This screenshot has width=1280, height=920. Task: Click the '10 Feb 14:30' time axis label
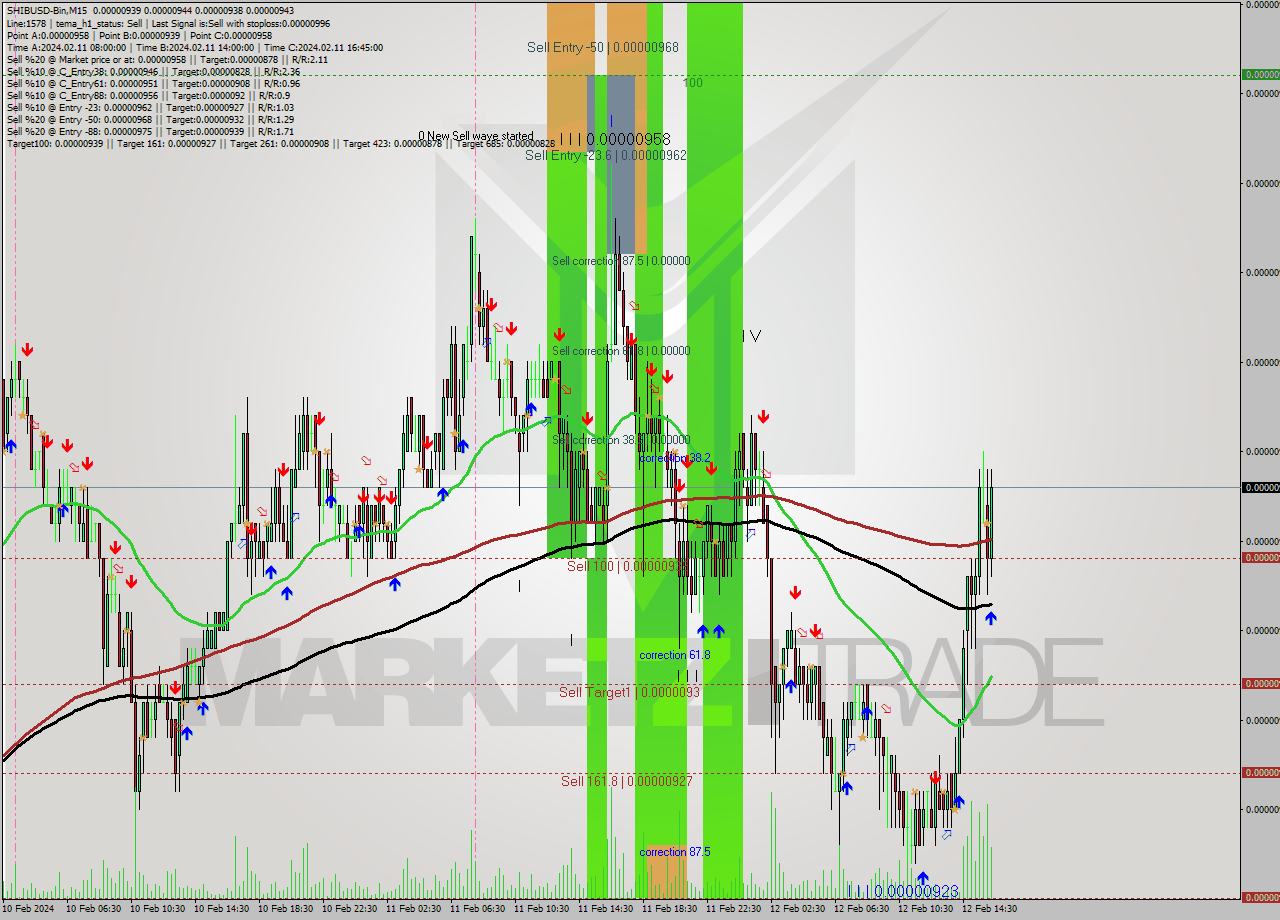click(x=221, y=909)
